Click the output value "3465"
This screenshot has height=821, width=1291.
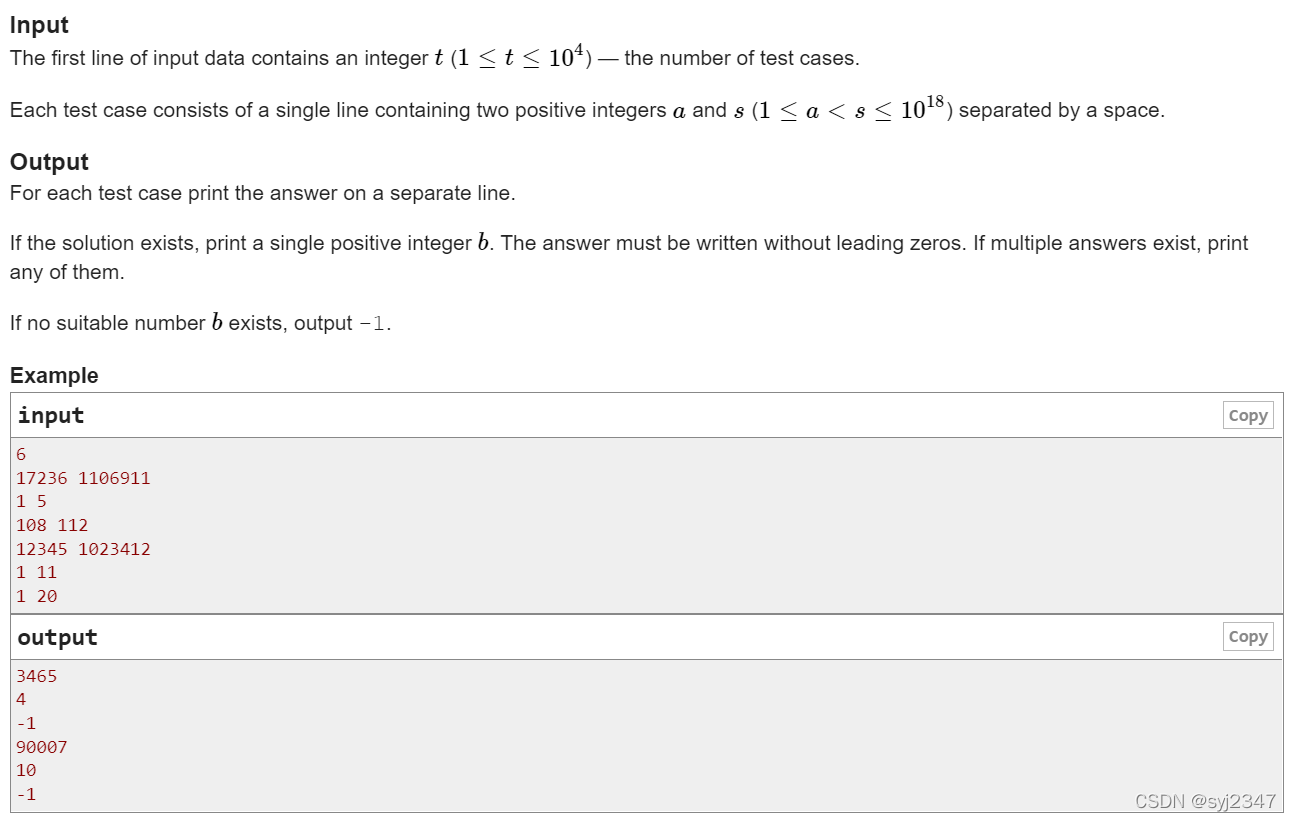(37, 676)
